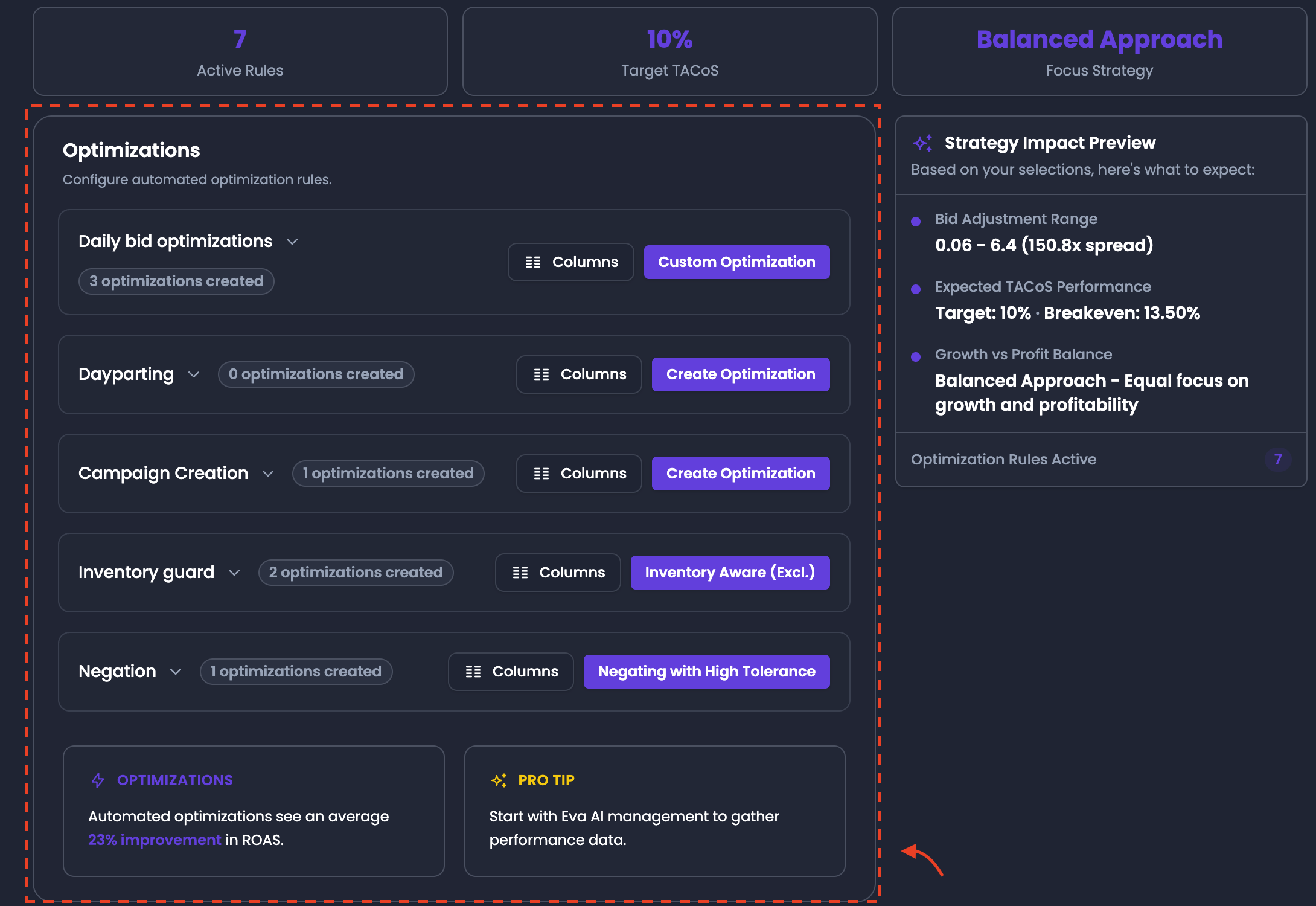
Task: Click 'Target: 10% · Breakeven: 13.50%' text
Action: coord(1067,313)
